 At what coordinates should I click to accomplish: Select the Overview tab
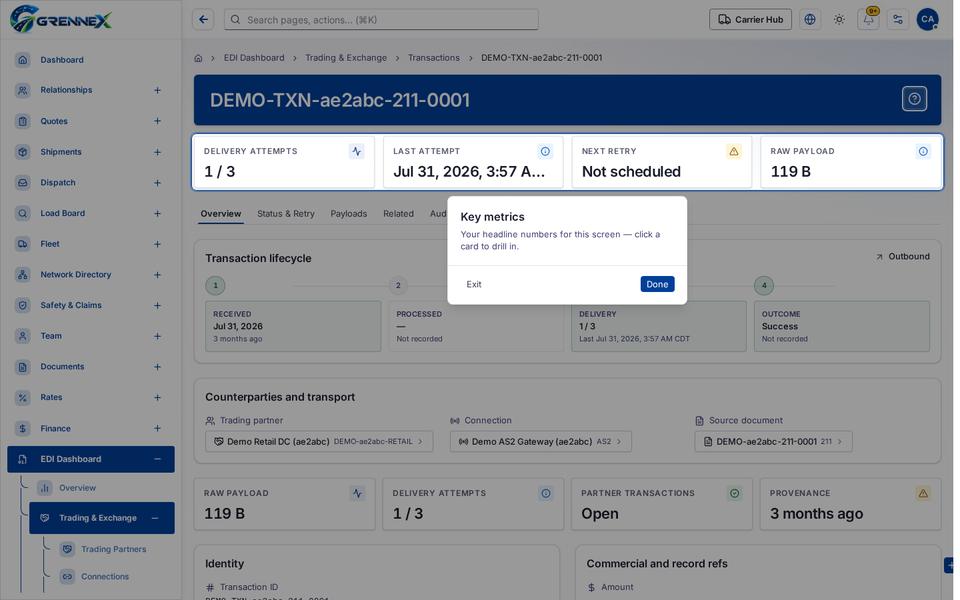click(221, 214)
